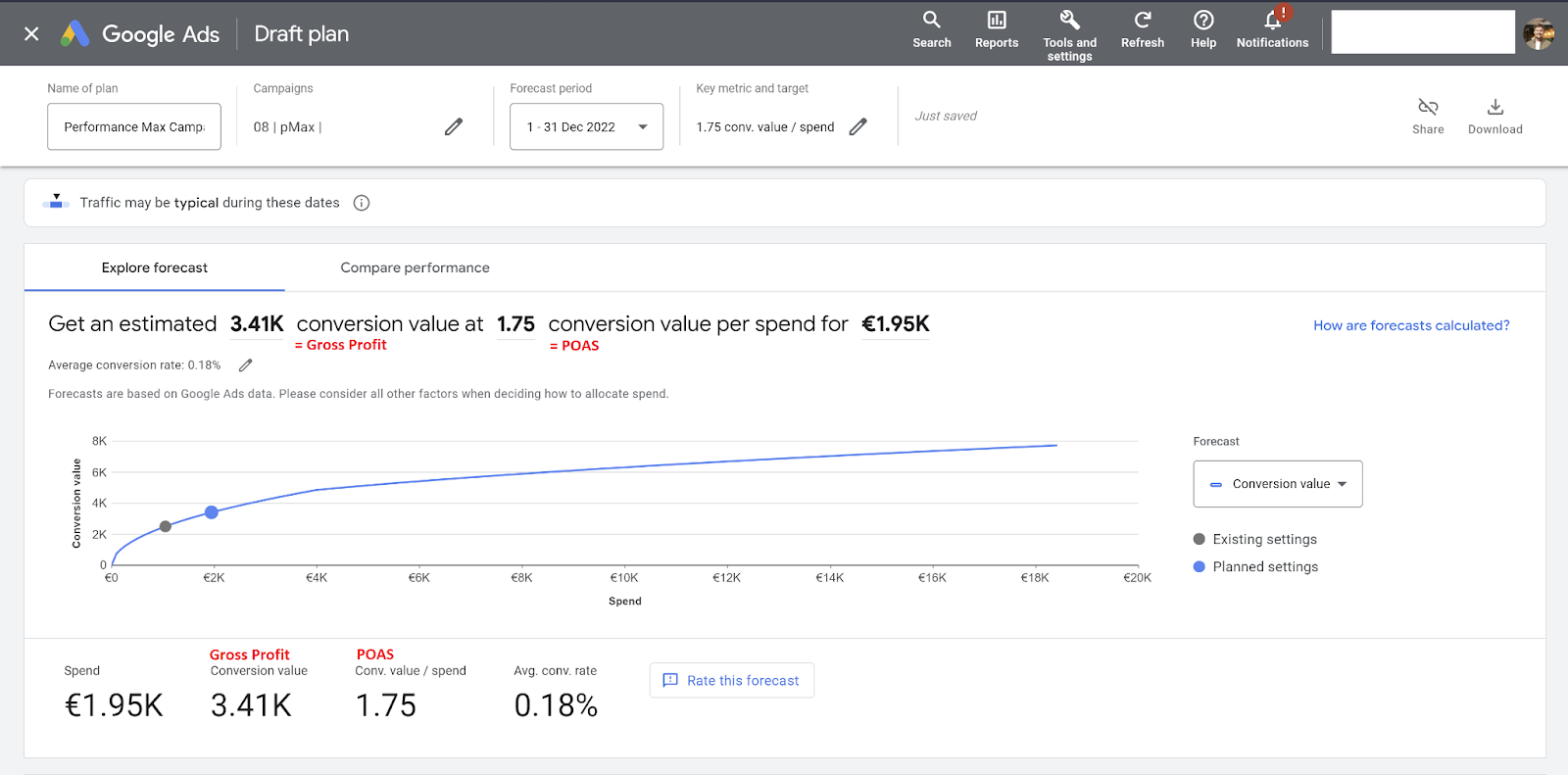Image resolution: width=1568 pixels, height=775 pixels.
Task: Edit key metric and target pencil
Action: pos(857,126)
